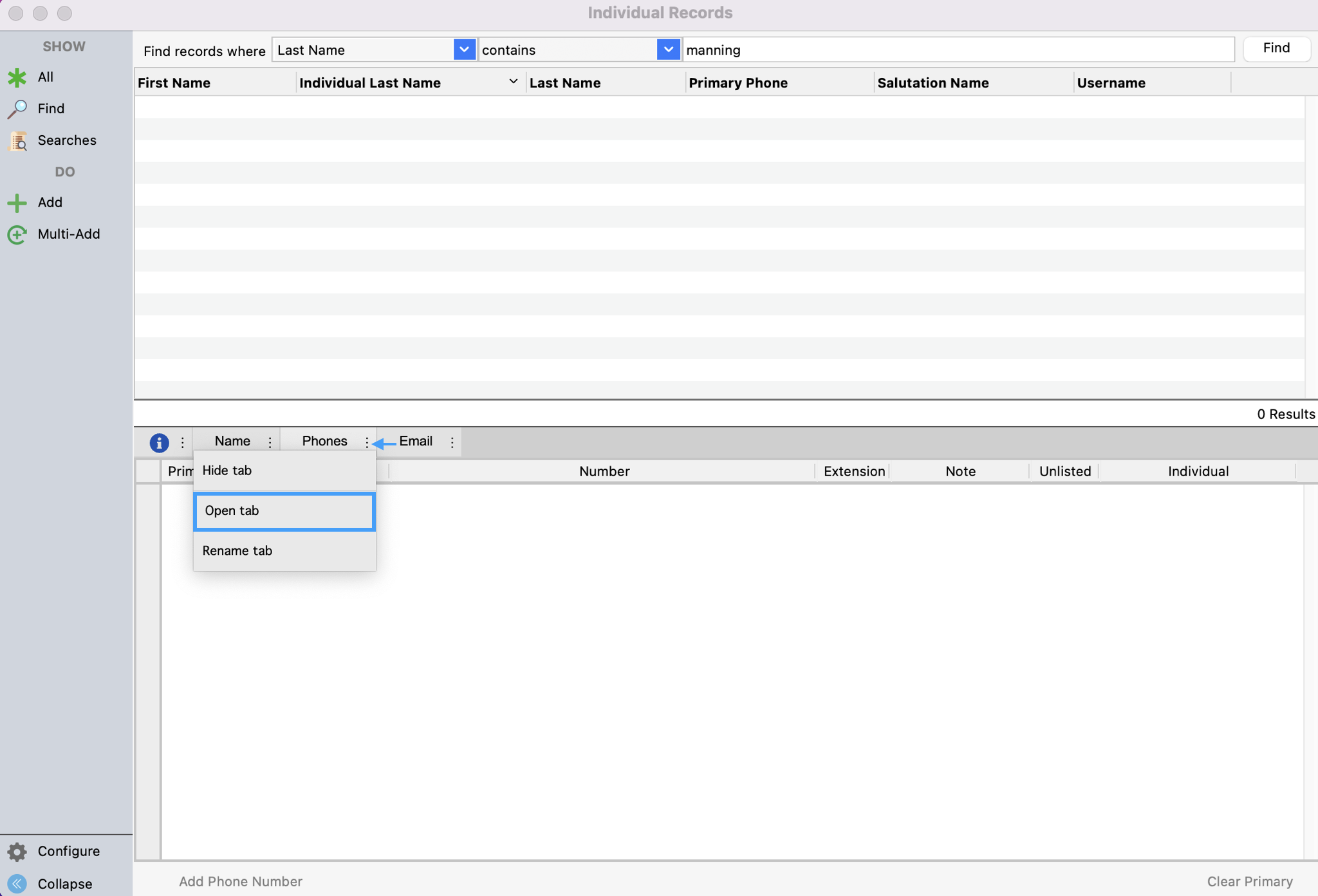This screenshot has width=1318, height=896.
Task: Click the green asterisk All icon
Action: click(17, 77)
